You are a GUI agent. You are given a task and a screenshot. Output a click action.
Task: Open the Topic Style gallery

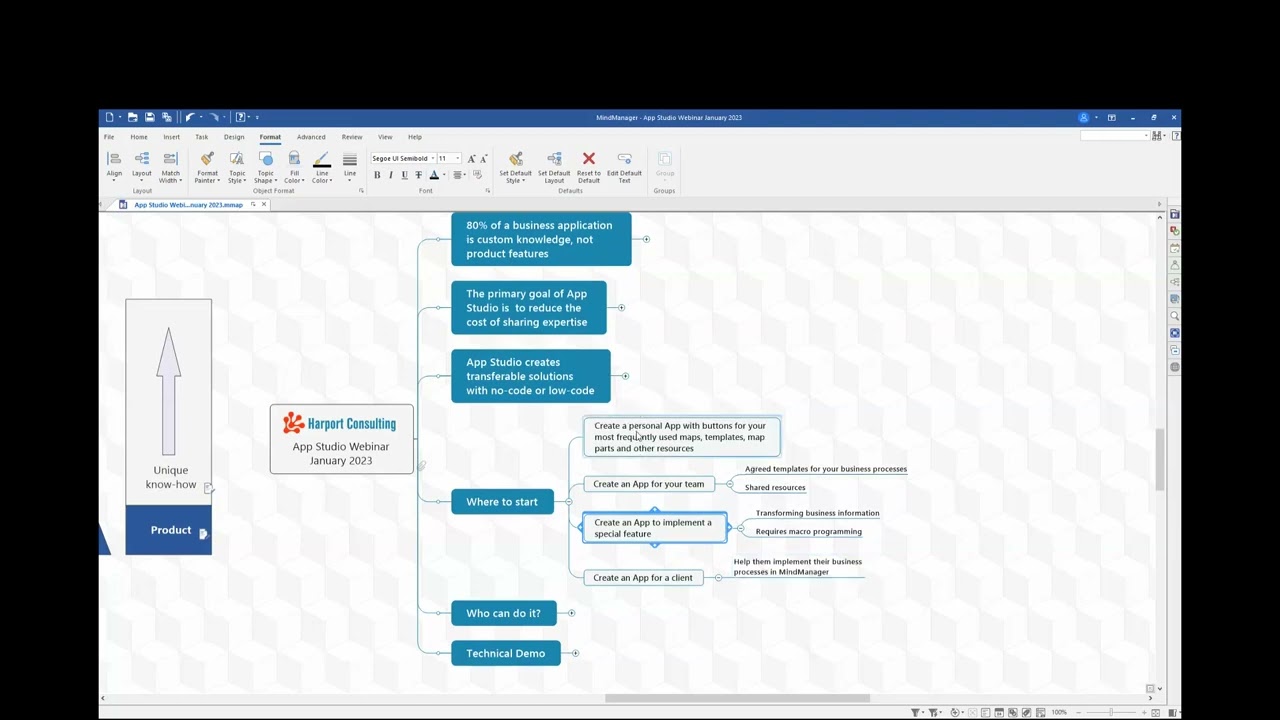(237, 166)
